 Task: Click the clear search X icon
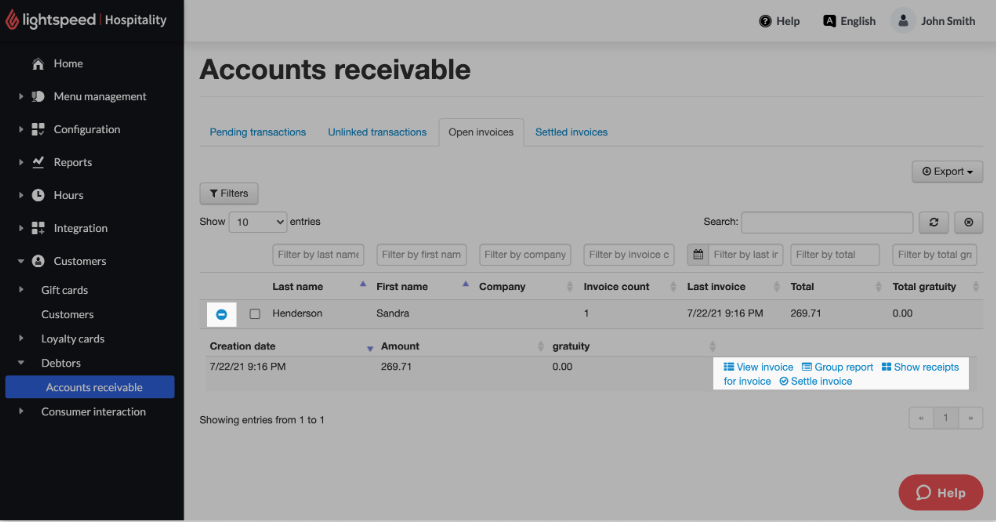pyautogui.click(x=968, y=222)
